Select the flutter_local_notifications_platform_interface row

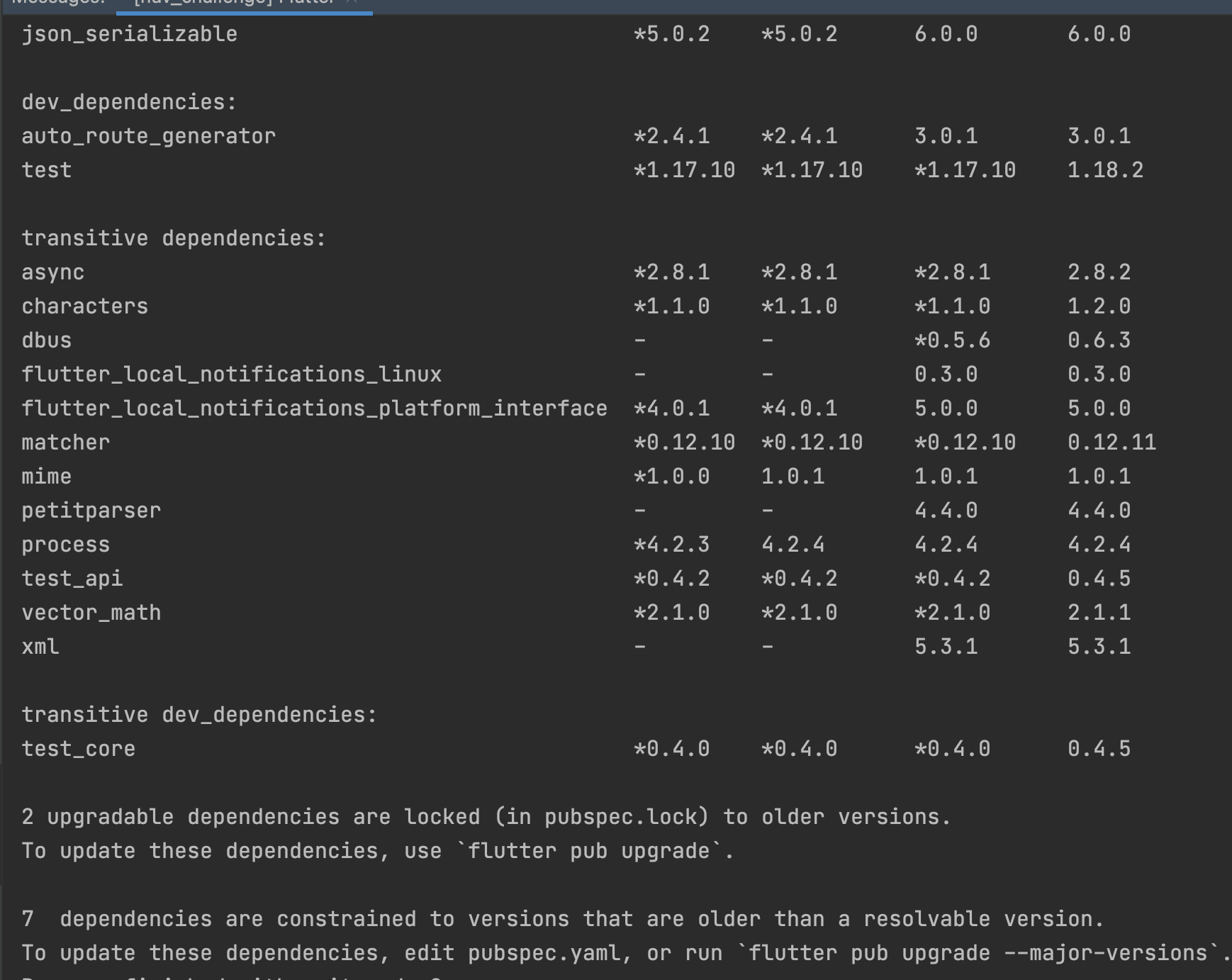pyautogui.click(x=314, y=408)
